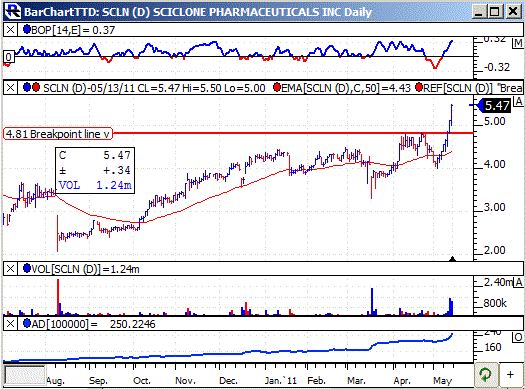
Task: Click the blue BOP[14,E] indicator dot
Action: coord(27,30)
